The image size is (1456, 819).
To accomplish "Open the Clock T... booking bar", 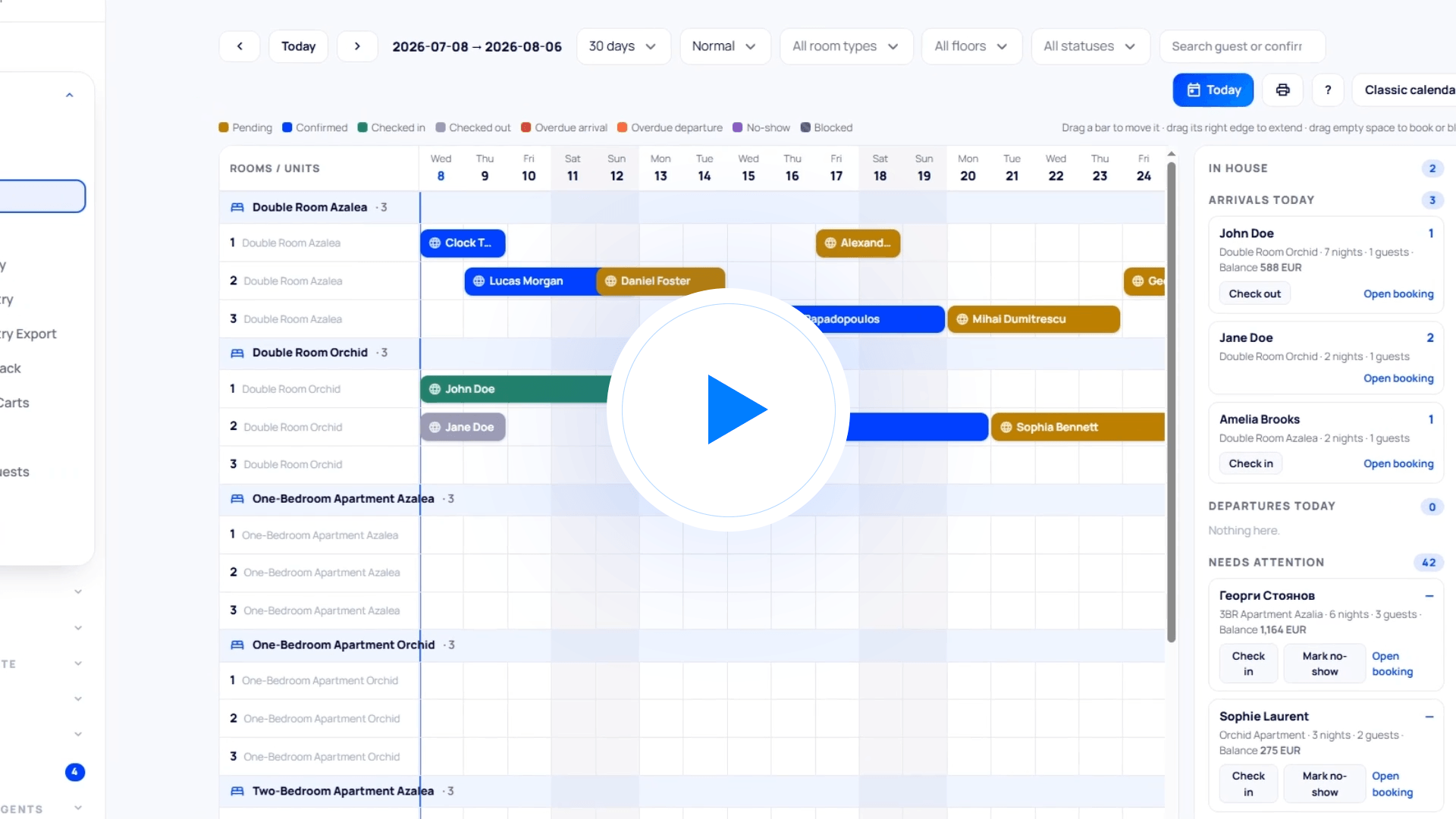I will pyautogui.click(x=463, y=243).
